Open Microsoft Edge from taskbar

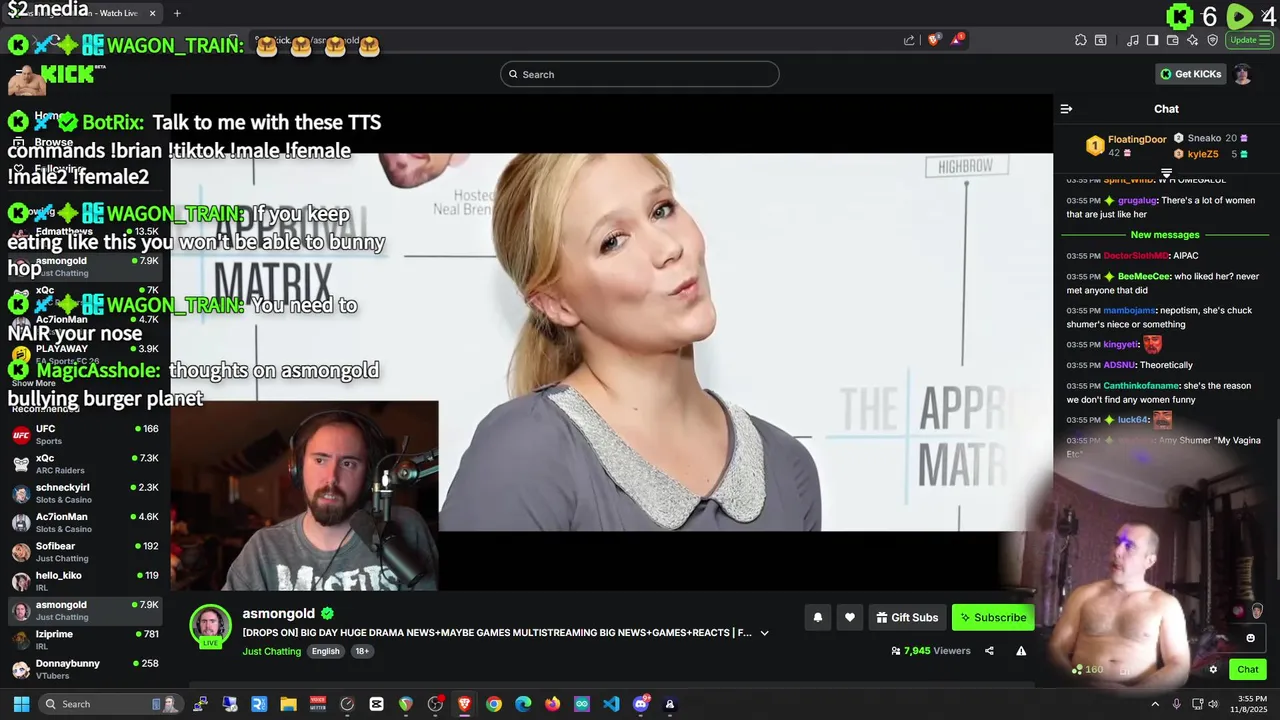pos(523,704)
